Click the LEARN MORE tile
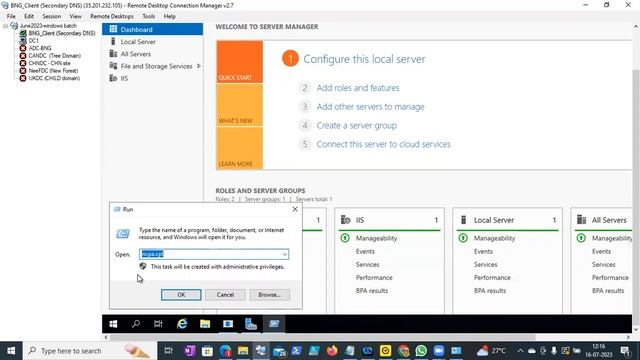The width and height of the screenshot is (640, 360). [x=240, y=148]
